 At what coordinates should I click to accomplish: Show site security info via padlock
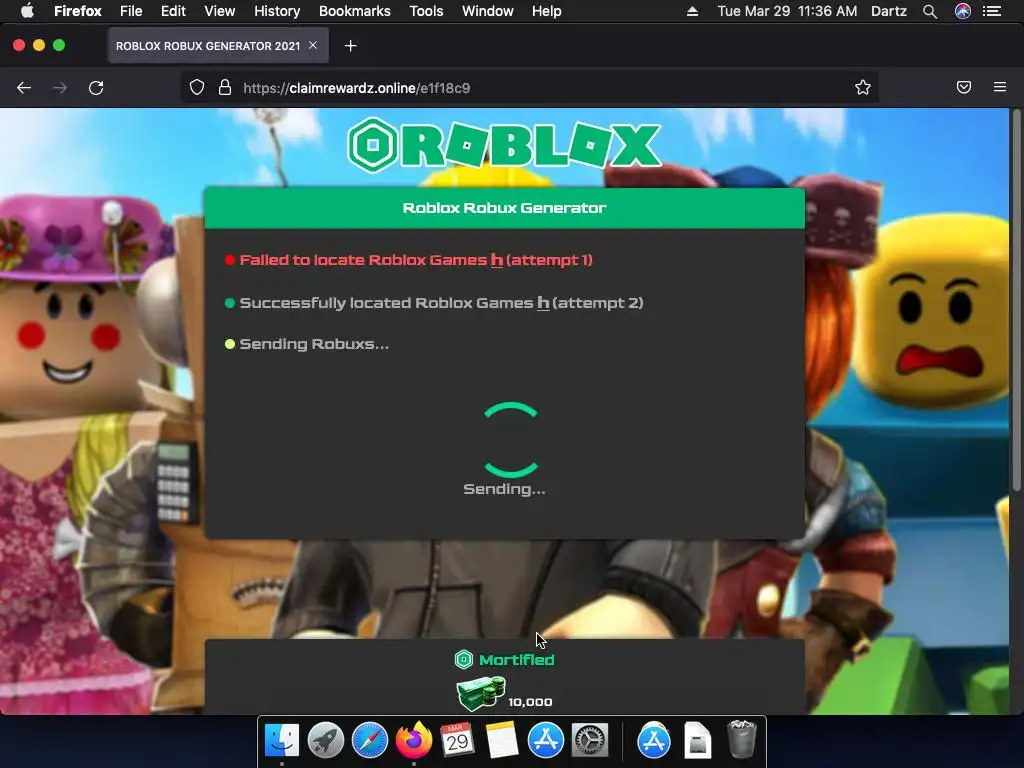pyautogui.click(x=225, y=88)
